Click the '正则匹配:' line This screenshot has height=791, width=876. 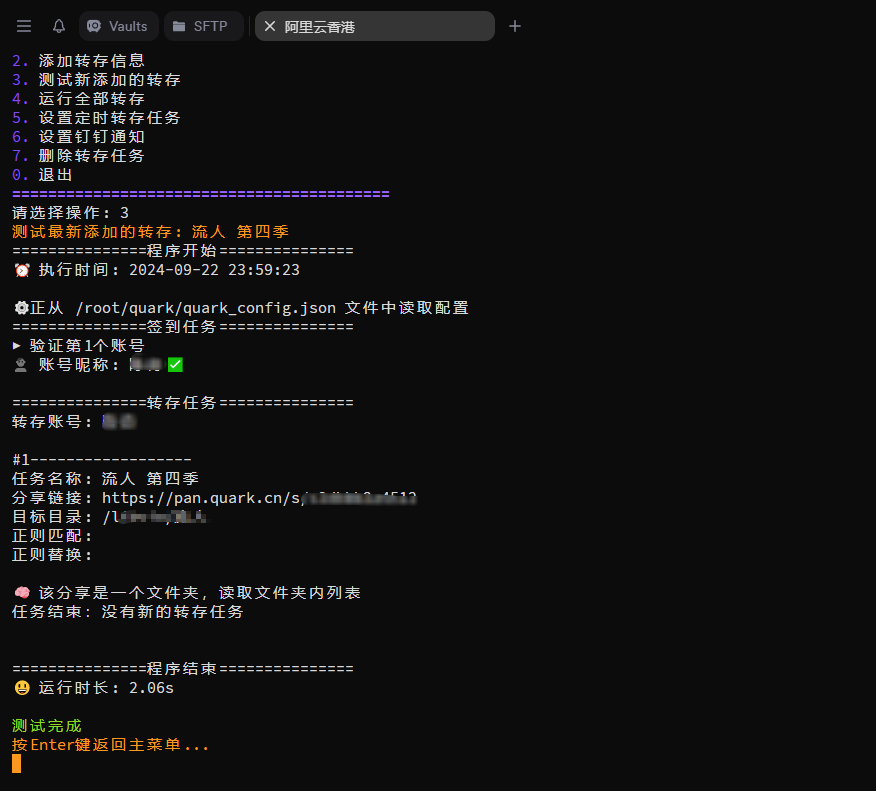[52, 535]
